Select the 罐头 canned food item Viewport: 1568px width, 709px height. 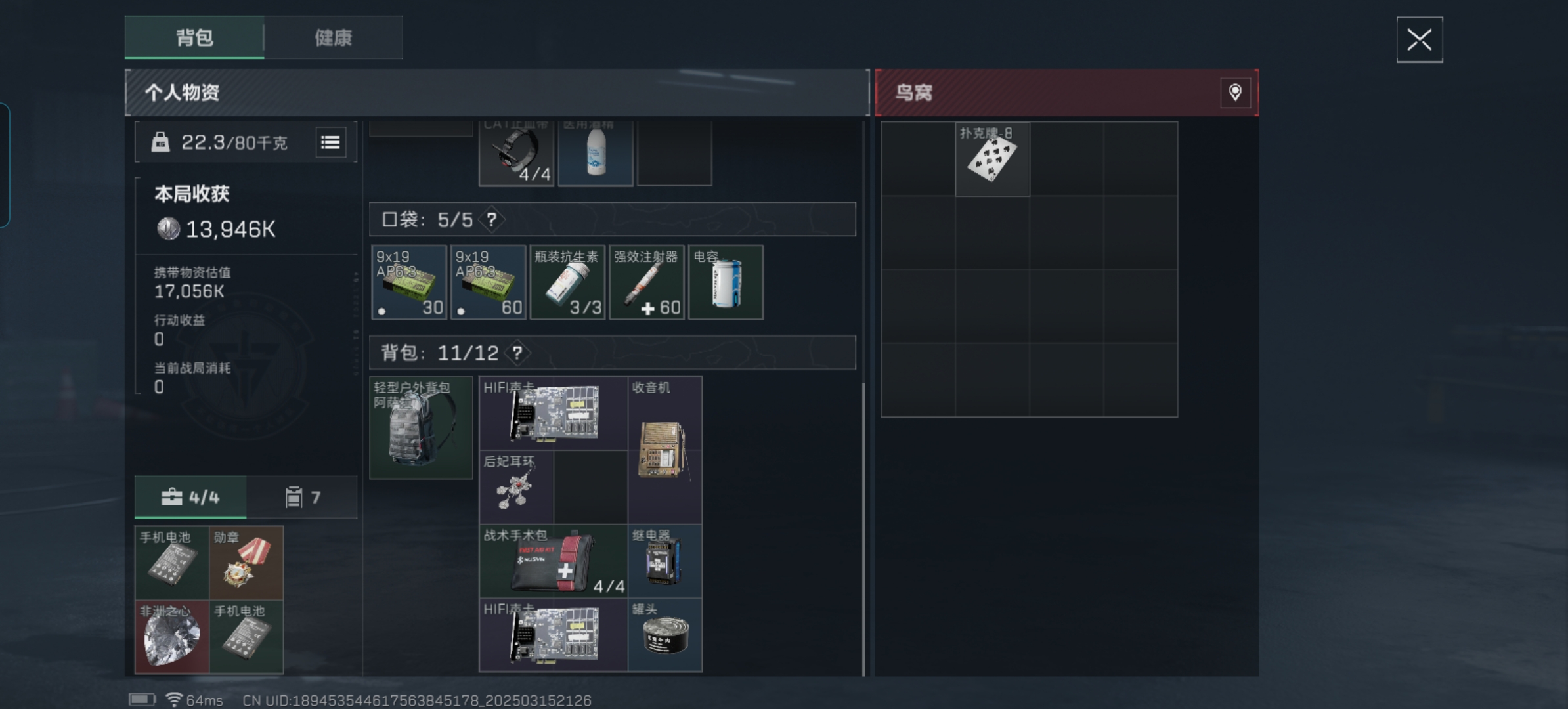[664, 635]
